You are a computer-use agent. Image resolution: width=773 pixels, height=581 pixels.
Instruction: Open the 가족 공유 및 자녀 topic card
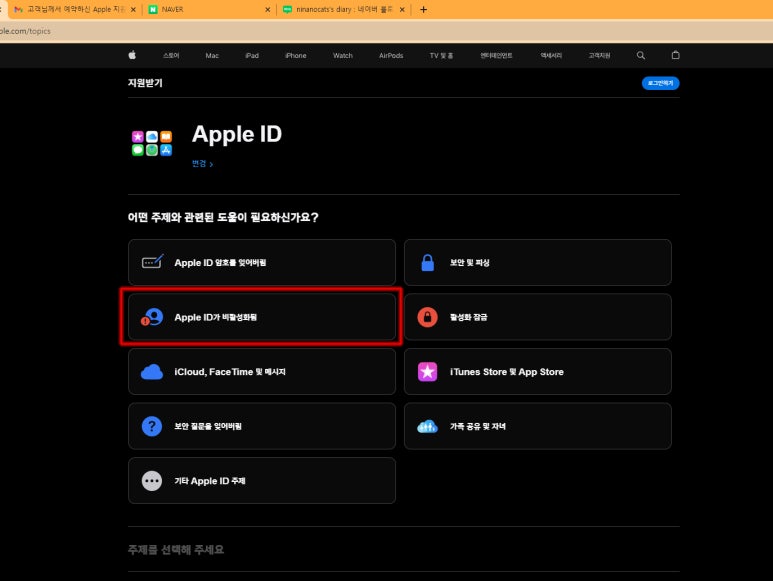(537, 426)
